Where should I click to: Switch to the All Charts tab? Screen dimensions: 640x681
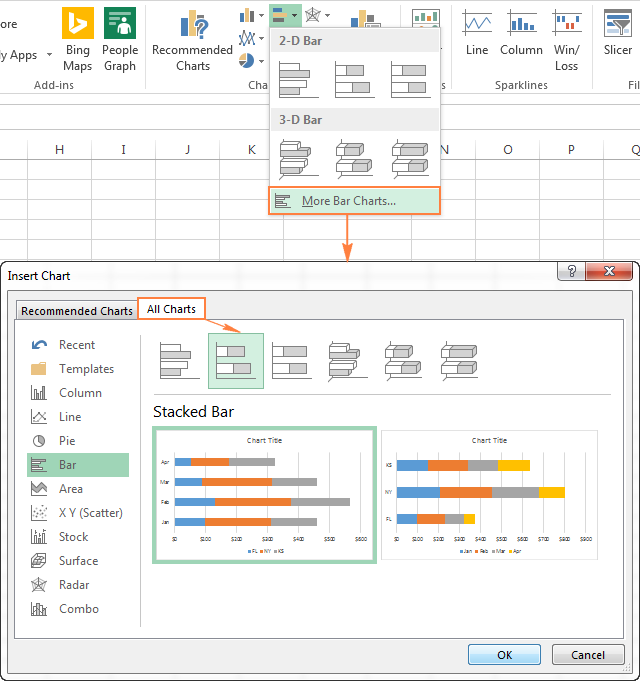pyautogui.click(x=171, y=309)
